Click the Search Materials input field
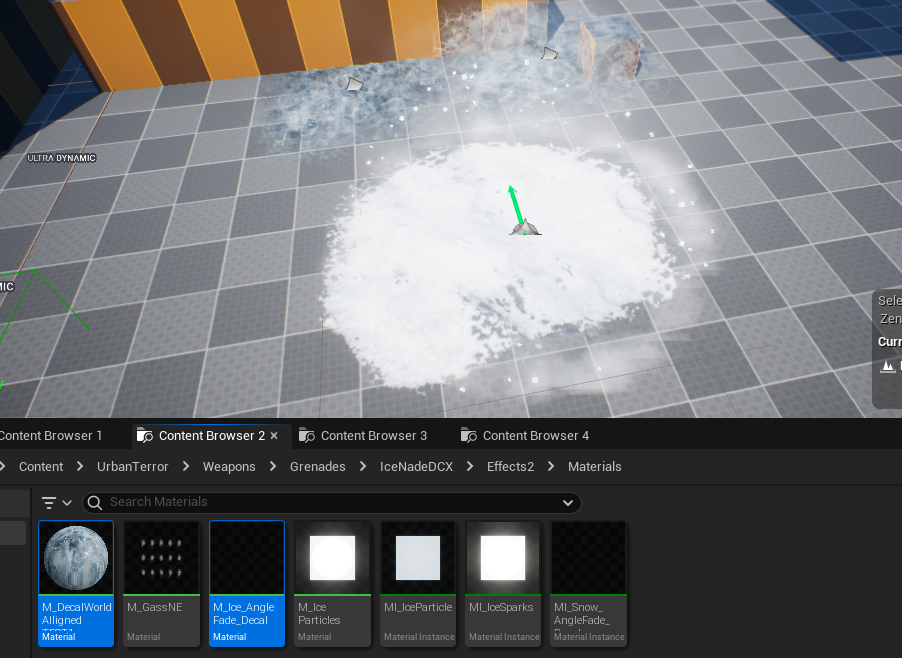Viewport: 902px width, 658px height. tap(330, 502)
